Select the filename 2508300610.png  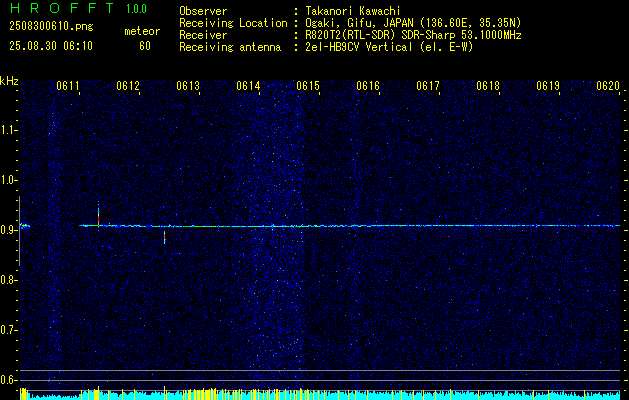[x=51, y=27]
